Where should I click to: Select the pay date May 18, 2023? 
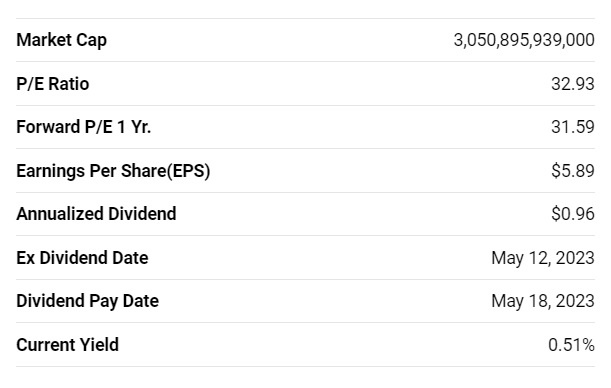[543, 301]
